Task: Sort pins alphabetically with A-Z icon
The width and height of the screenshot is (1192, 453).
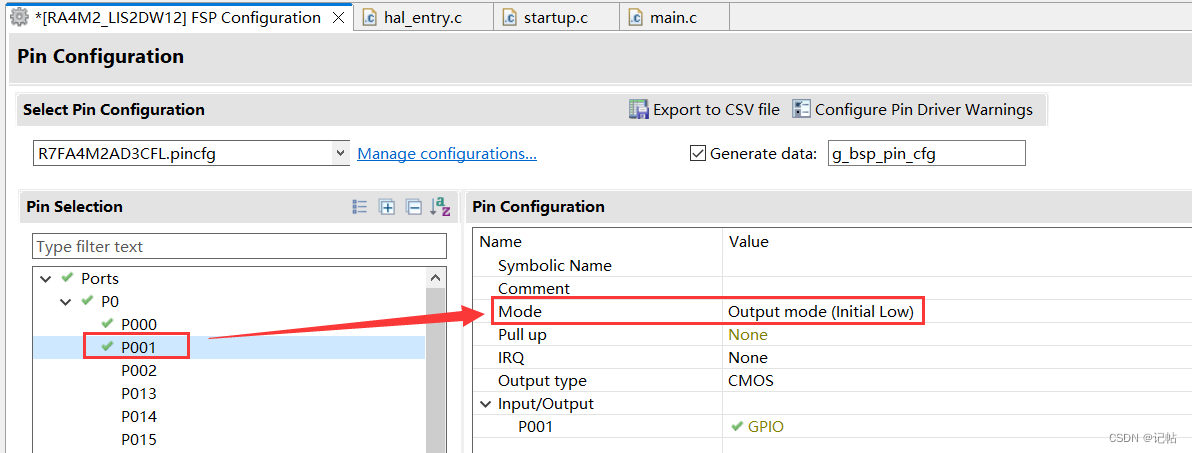Action: click(440, 207)
